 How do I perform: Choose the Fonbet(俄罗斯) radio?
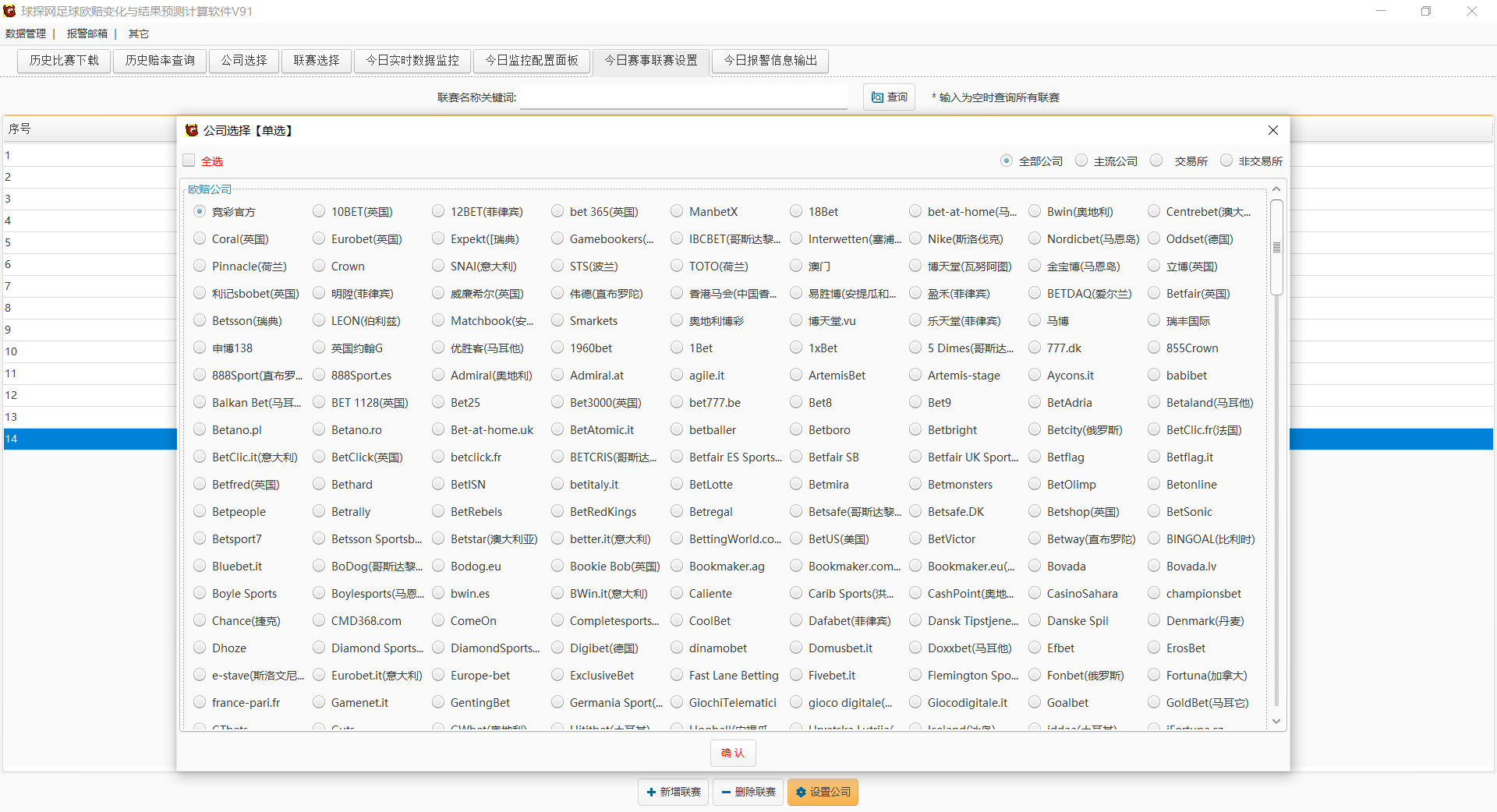[1035, 675]
